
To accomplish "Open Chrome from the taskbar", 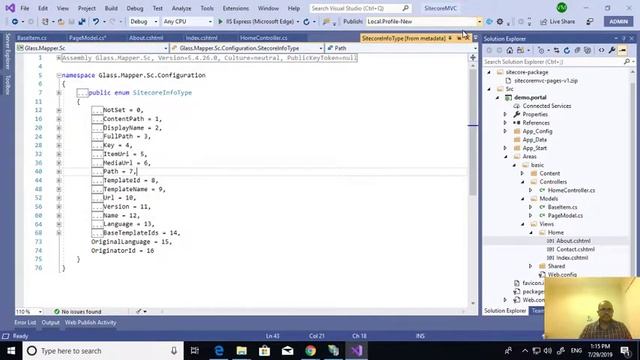I will coord(311,351).
